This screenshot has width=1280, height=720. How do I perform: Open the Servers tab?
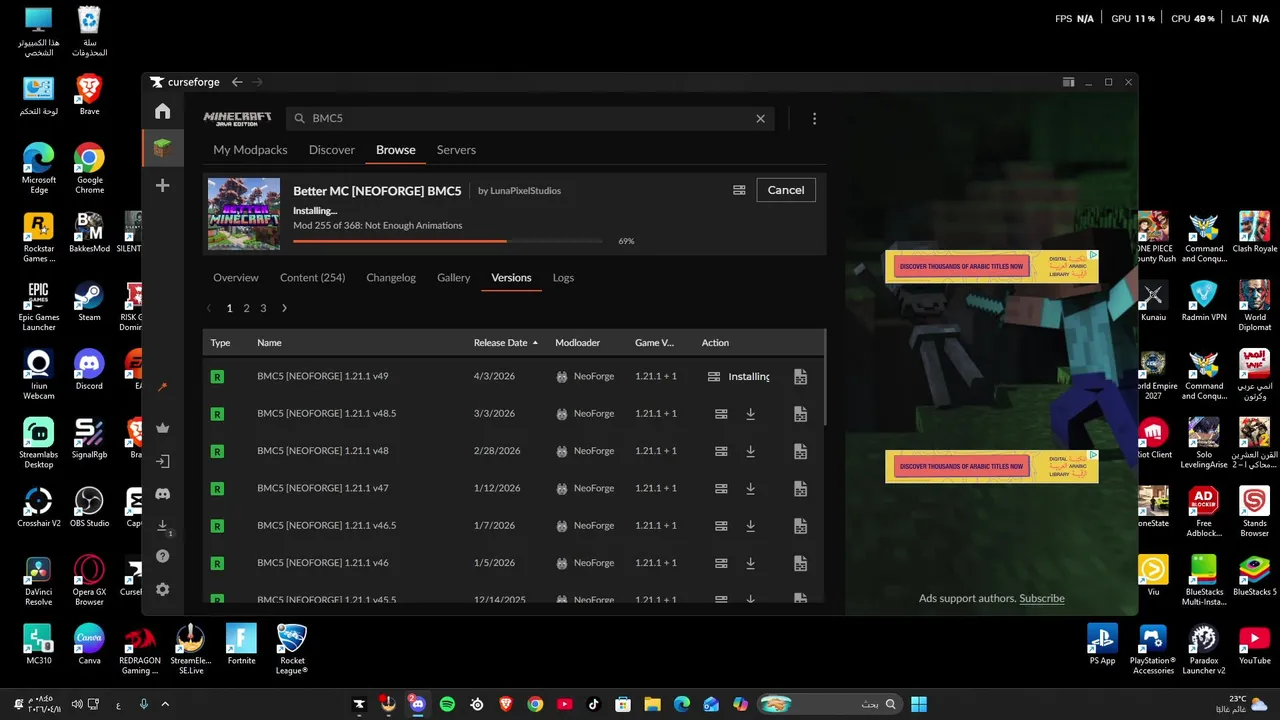pyautogui.click(x=456, y=150)
